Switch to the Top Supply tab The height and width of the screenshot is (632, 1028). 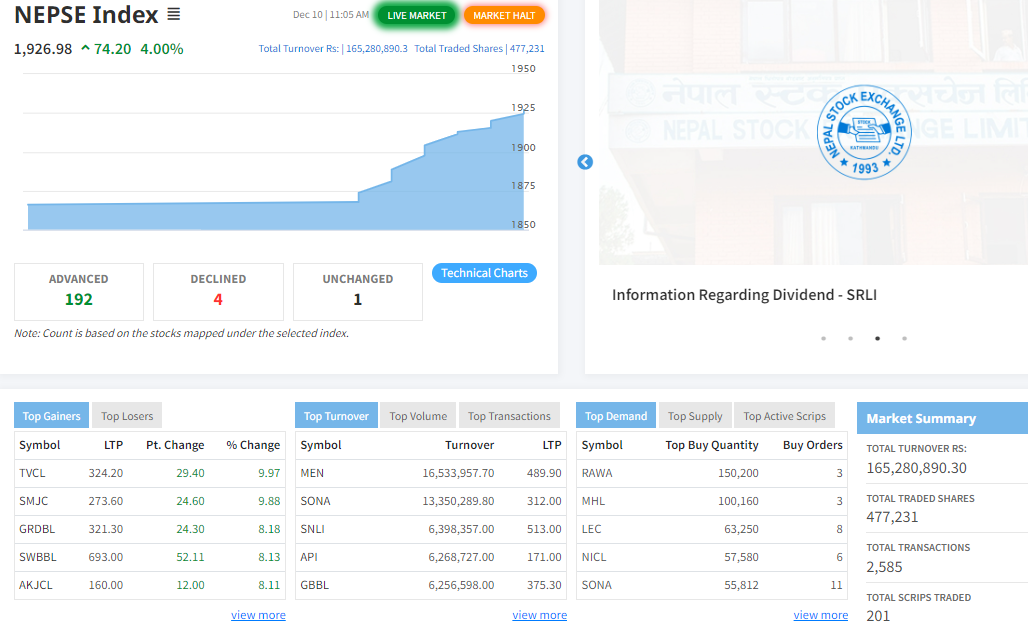(x=694, y=416)
